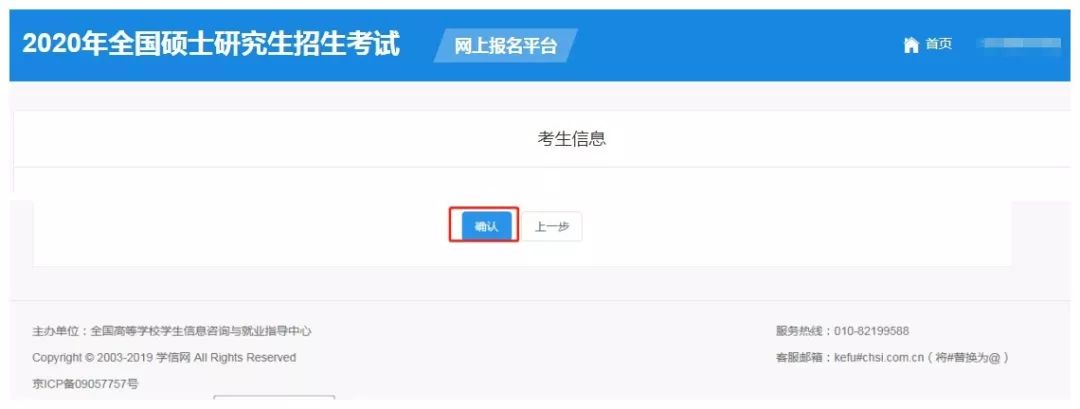Click the 客服邮箱 label

pos(801,358)
